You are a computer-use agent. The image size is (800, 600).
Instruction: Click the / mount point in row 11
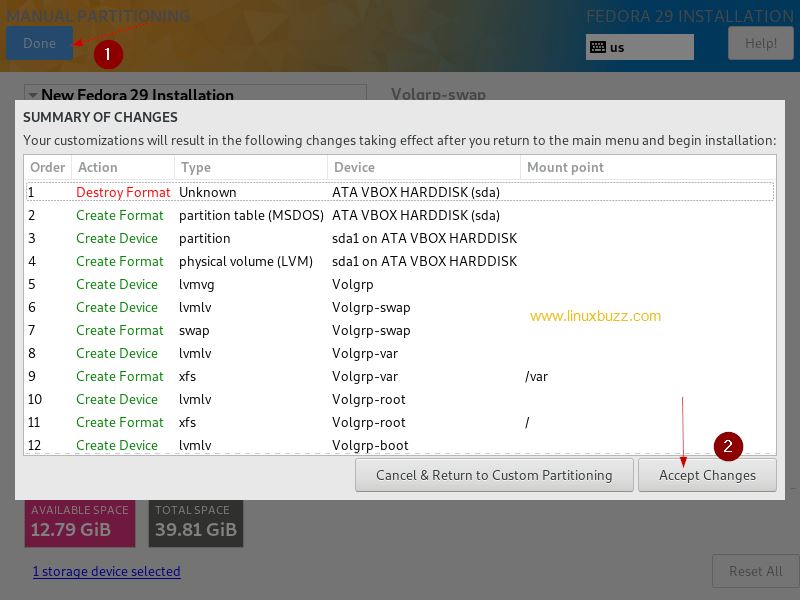527,422
